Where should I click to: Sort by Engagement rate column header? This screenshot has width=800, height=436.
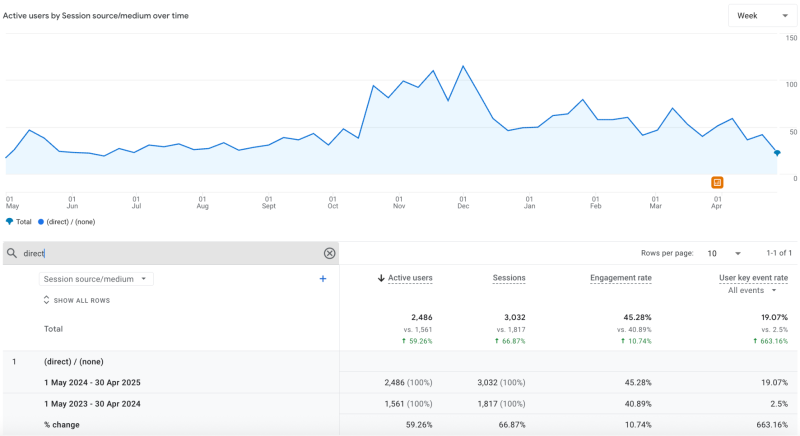[x=621, y=278]
